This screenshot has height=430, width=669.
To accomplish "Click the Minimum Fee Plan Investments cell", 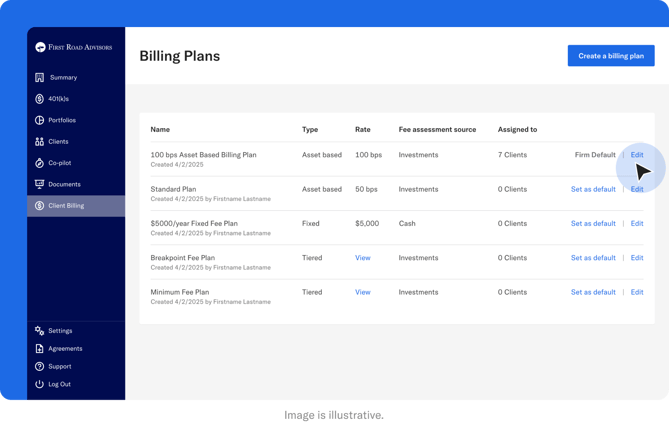I will (418, 292).
